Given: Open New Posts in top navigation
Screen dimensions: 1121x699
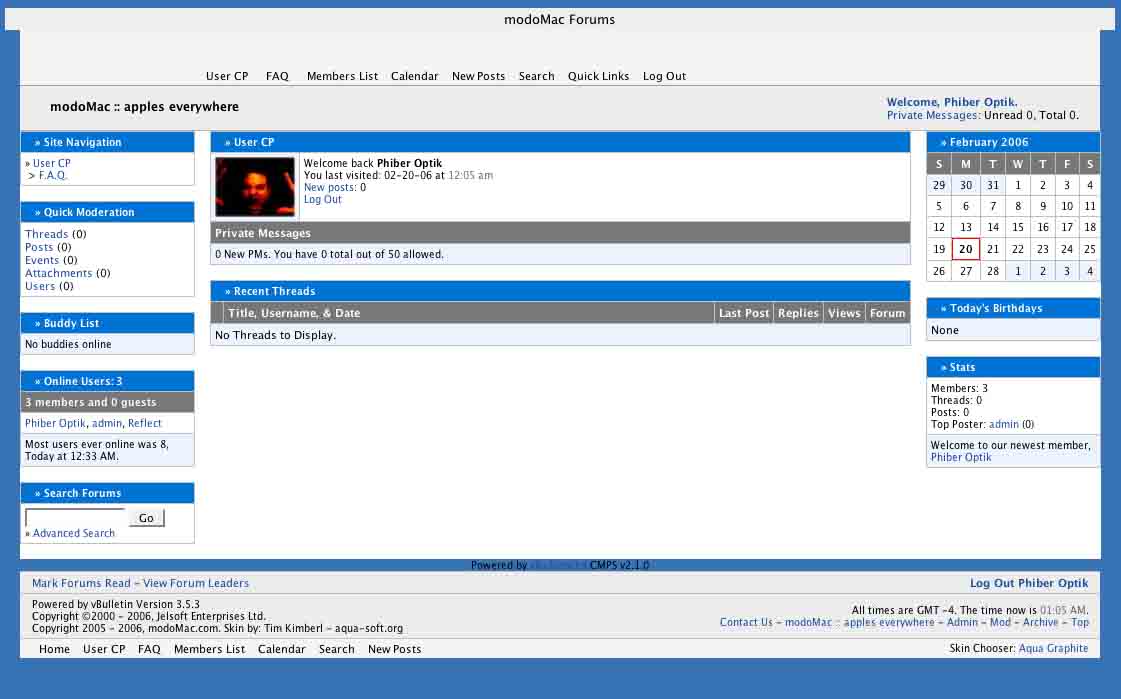Looking at the screenshot, I should click(x=478, y=76).
